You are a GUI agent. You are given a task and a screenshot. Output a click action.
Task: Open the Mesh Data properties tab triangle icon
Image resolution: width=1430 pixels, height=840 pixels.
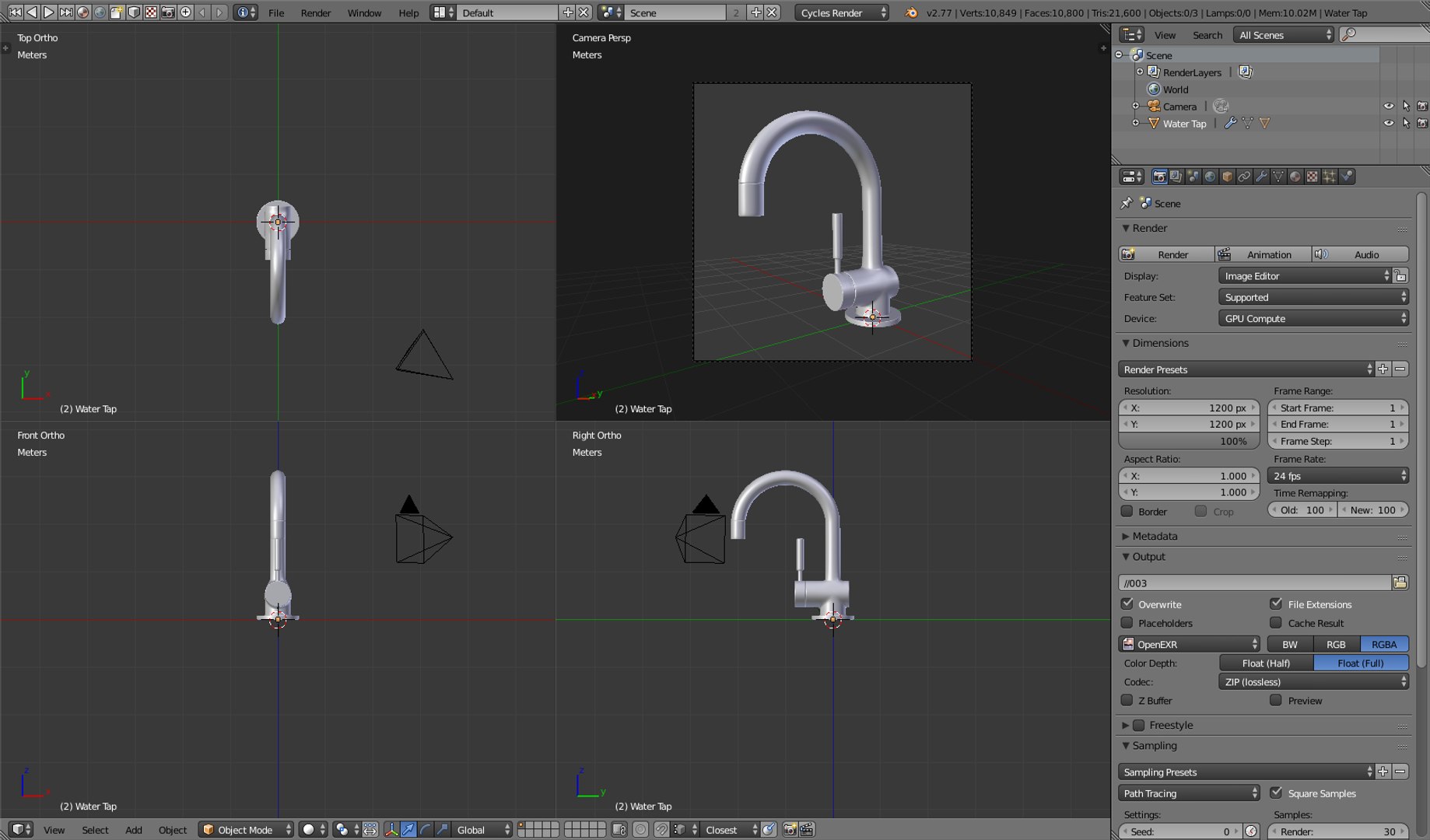coord(1278,177)
